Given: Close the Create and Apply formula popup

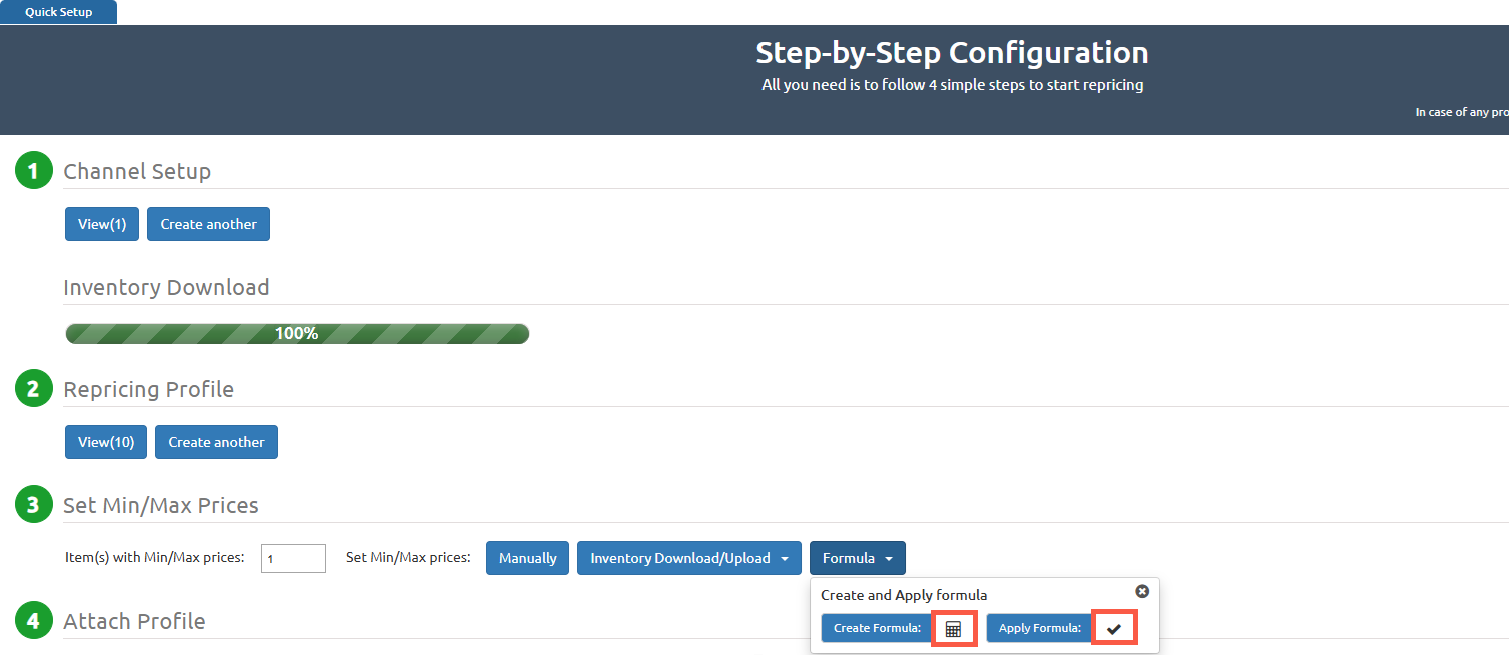Looking at the screenshot, I should click(1142, 592).
